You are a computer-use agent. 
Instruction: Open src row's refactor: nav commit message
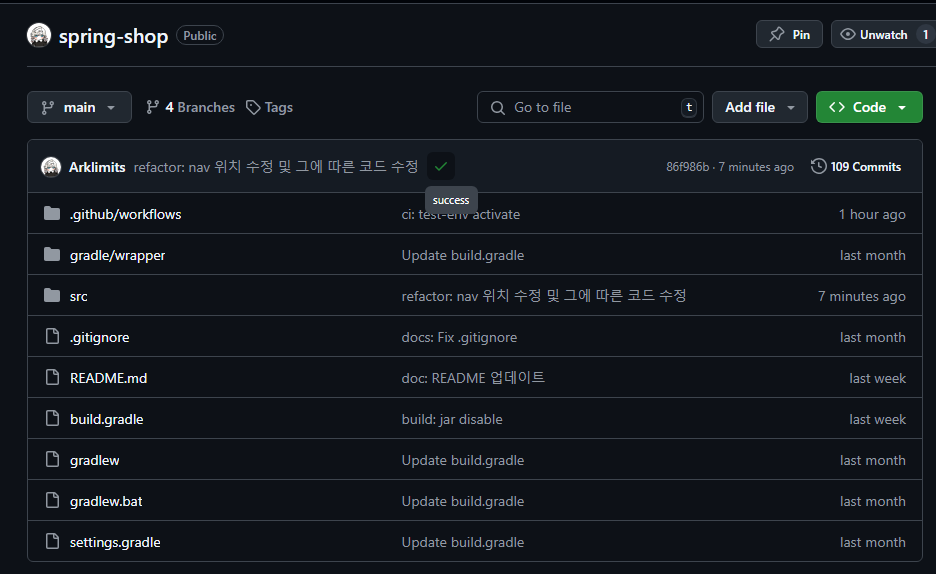click(544, 296)
